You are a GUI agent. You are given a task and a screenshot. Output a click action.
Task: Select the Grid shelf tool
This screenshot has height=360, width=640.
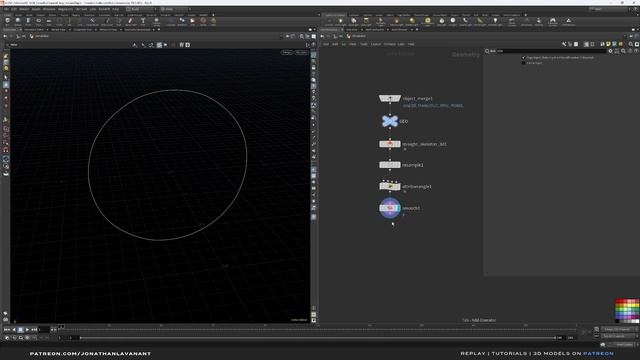coord(49,21)
